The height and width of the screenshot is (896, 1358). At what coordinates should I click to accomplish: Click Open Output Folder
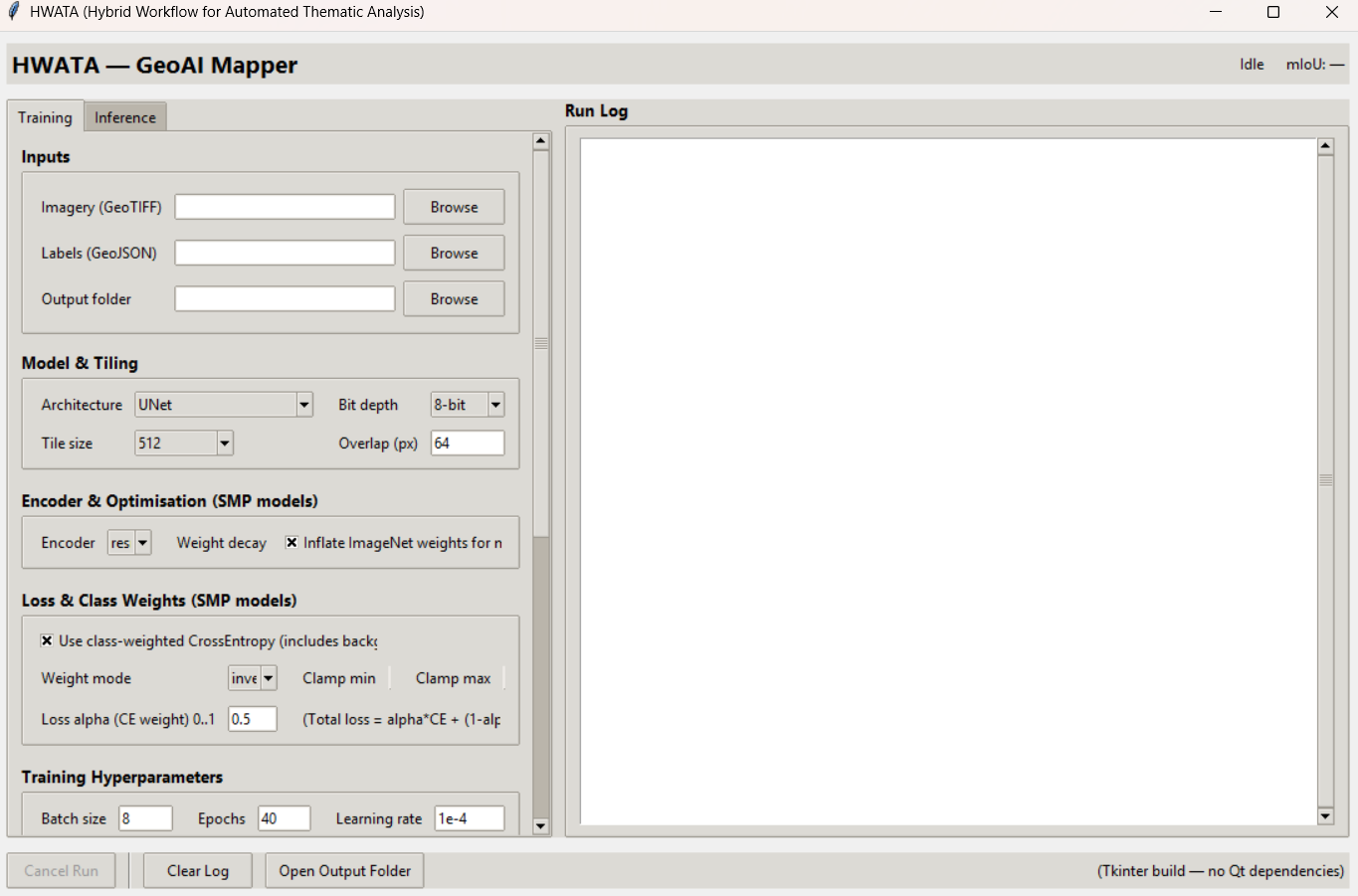tap(343, 870)
